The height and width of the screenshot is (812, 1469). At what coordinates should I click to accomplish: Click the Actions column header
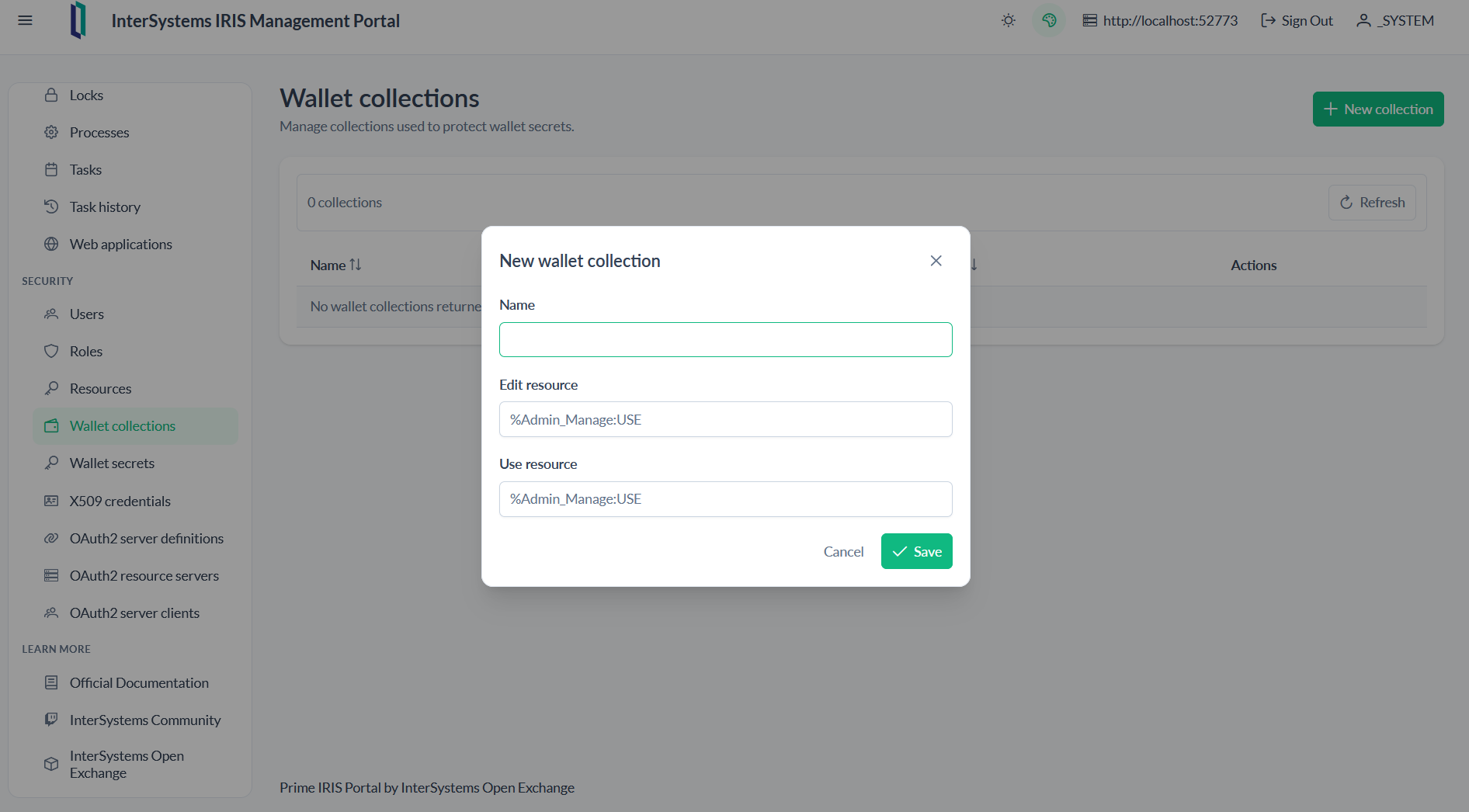coord(1253,265)
